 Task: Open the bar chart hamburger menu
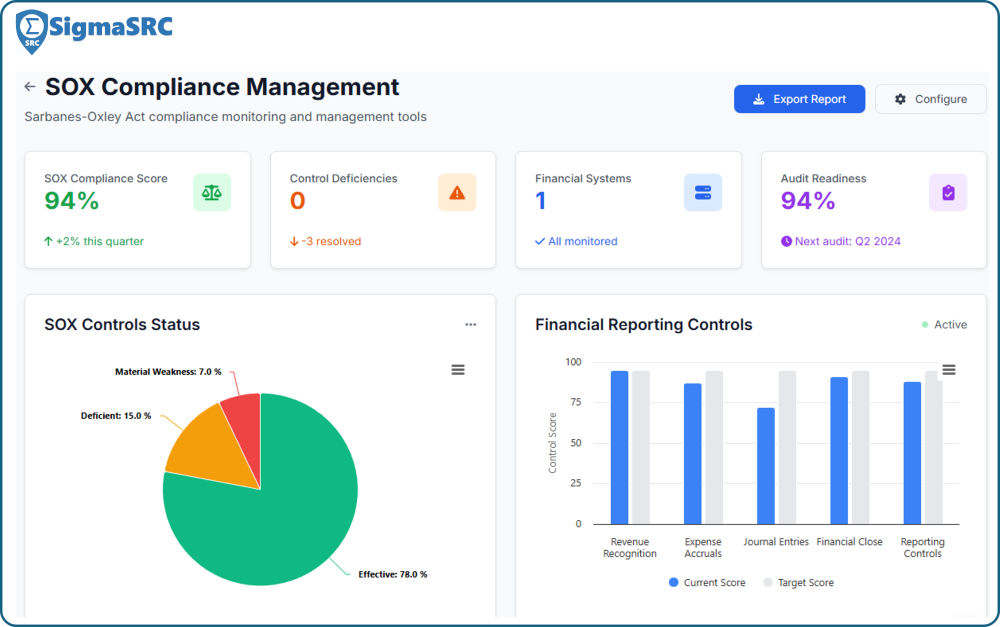tap(949, 370)
